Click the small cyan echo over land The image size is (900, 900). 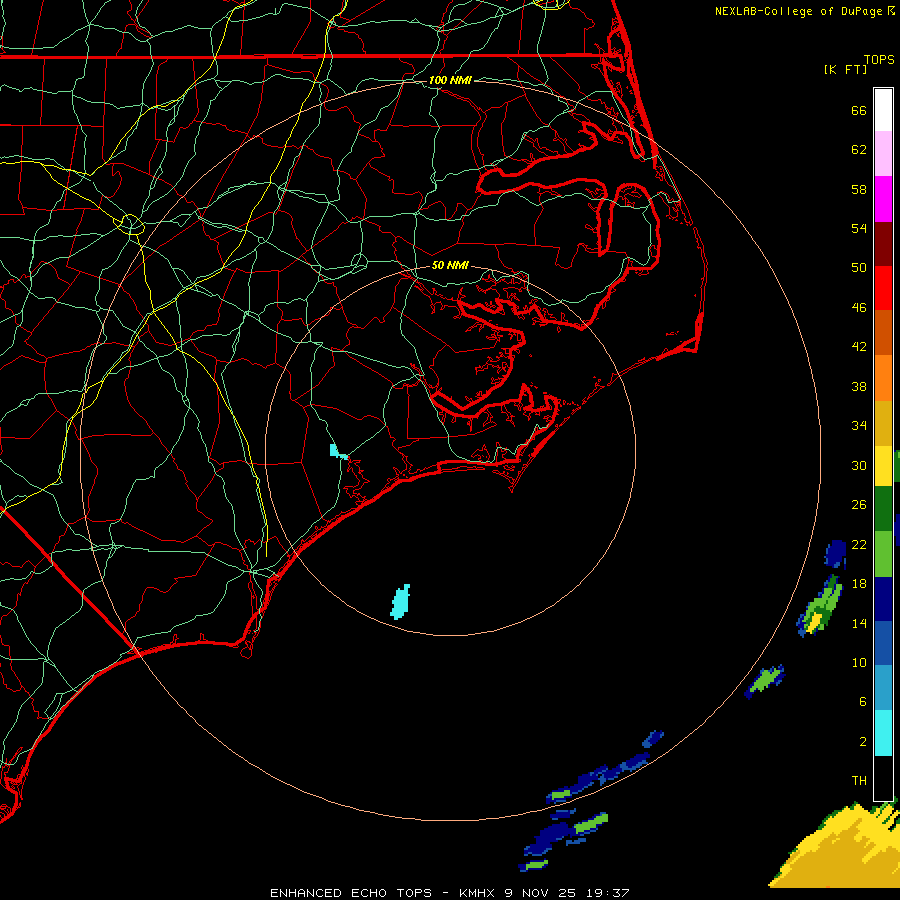pos(339,452)
